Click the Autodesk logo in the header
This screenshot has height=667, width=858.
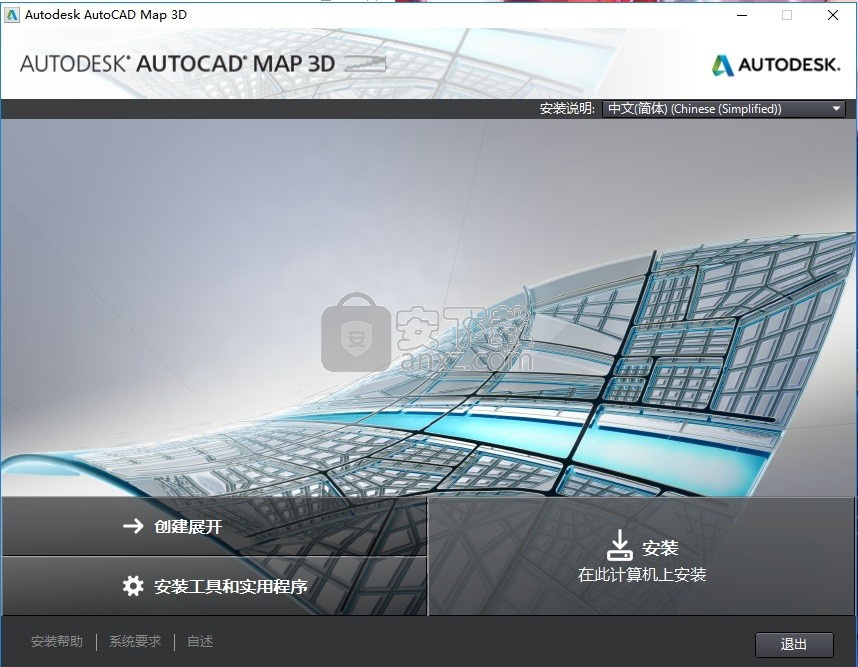pyautogui.click(x=775, y=65)
